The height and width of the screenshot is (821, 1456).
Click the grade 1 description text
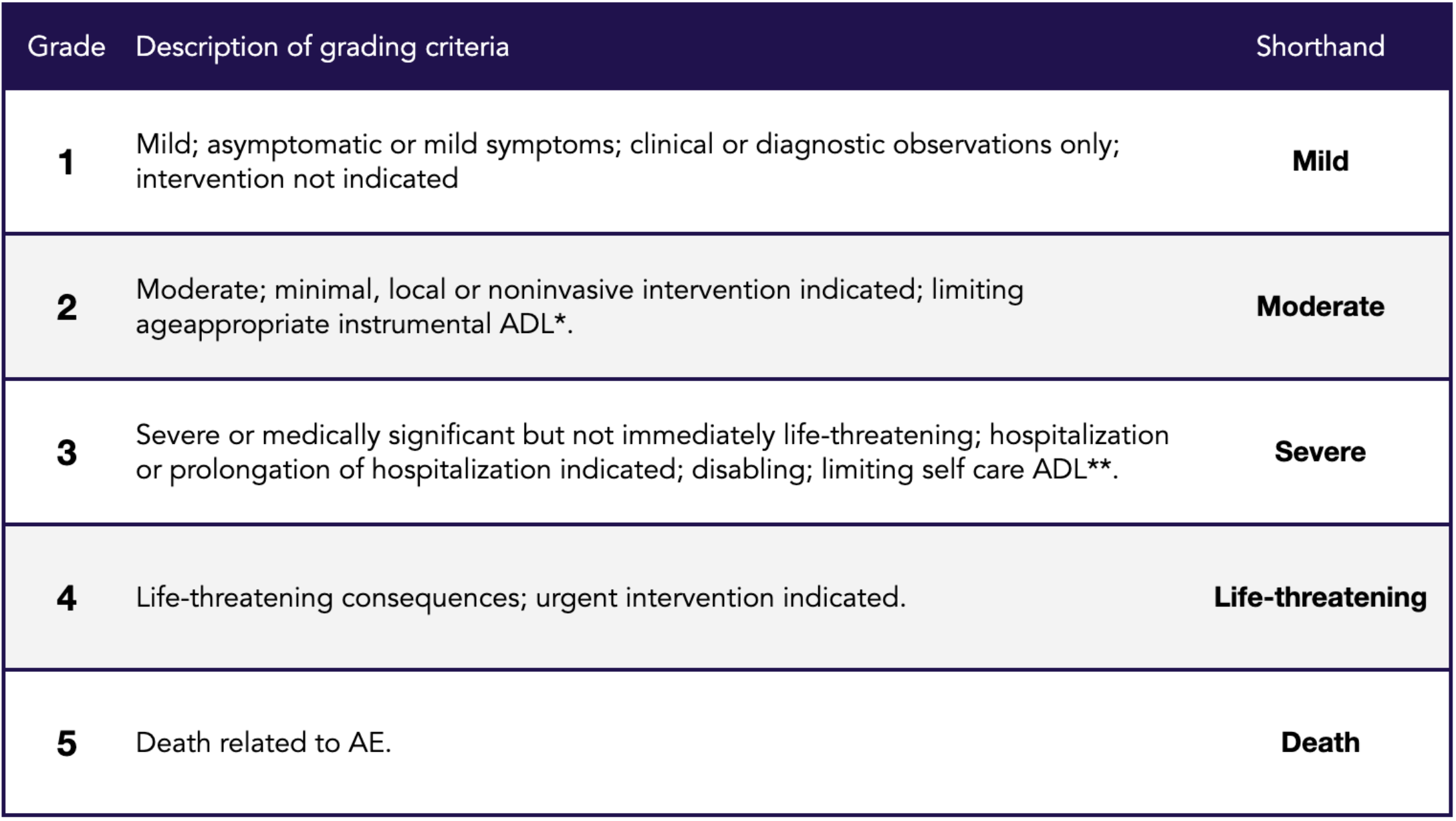(627, 161)
